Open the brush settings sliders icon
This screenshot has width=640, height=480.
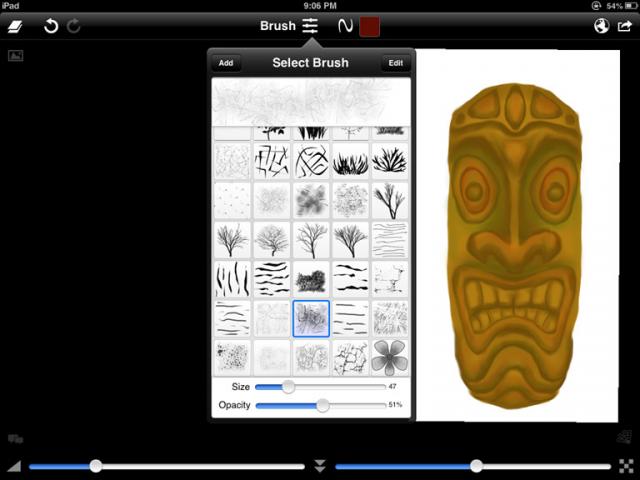pos(311,26)
